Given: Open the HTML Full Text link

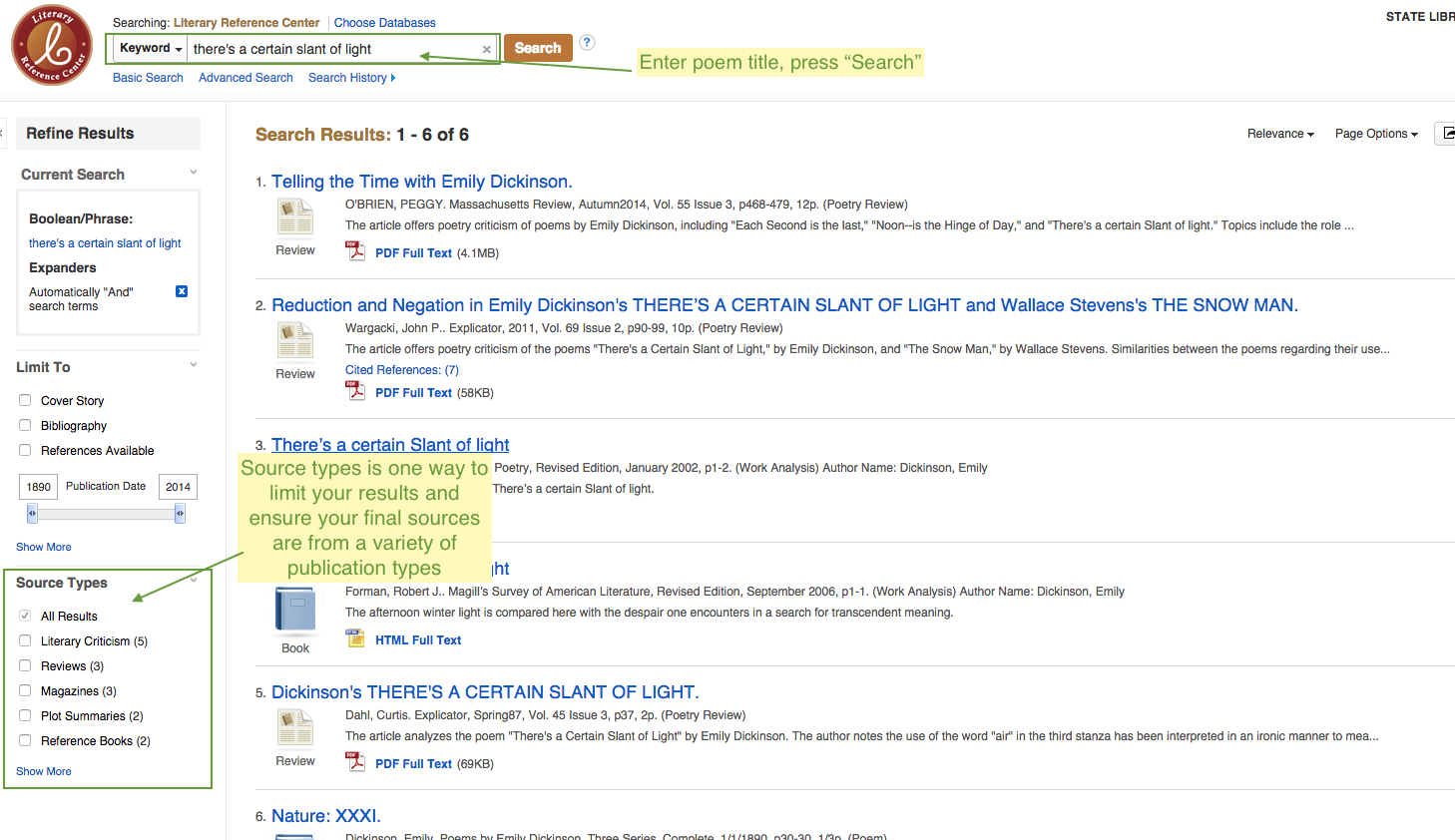Looking at the screenshot, I should point(418,640).
